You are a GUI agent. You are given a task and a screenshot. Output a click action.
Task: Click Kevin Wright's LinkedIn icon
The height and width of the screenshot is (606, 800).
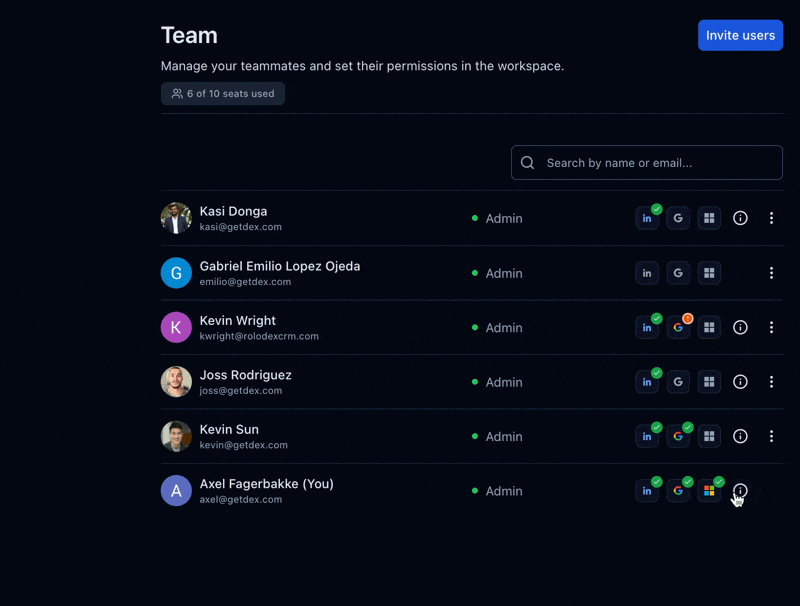647,327
